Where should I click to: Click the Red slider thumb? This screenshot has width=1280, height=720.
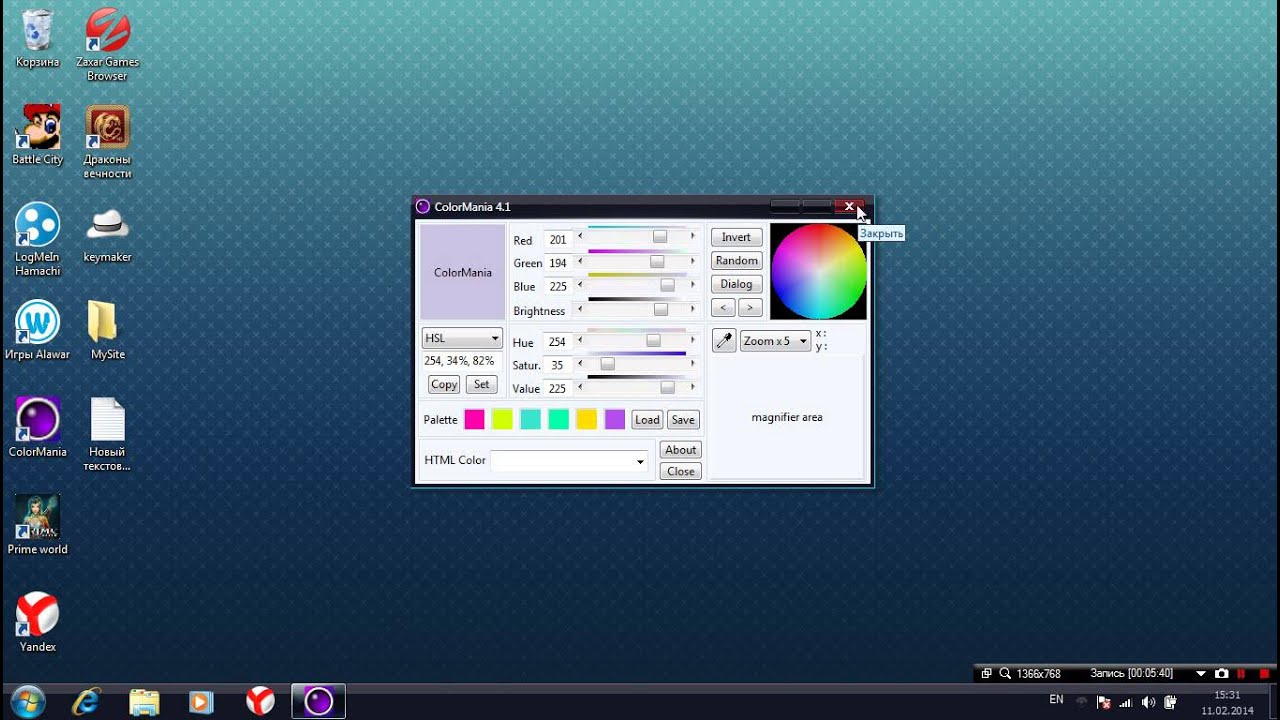click(x=660, y=237)
